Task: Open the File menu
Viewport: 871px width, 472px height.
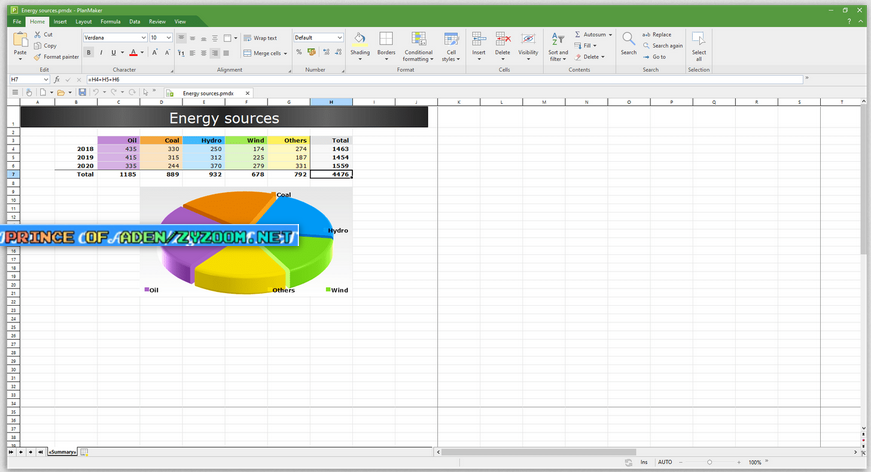Action: point(17,22)
